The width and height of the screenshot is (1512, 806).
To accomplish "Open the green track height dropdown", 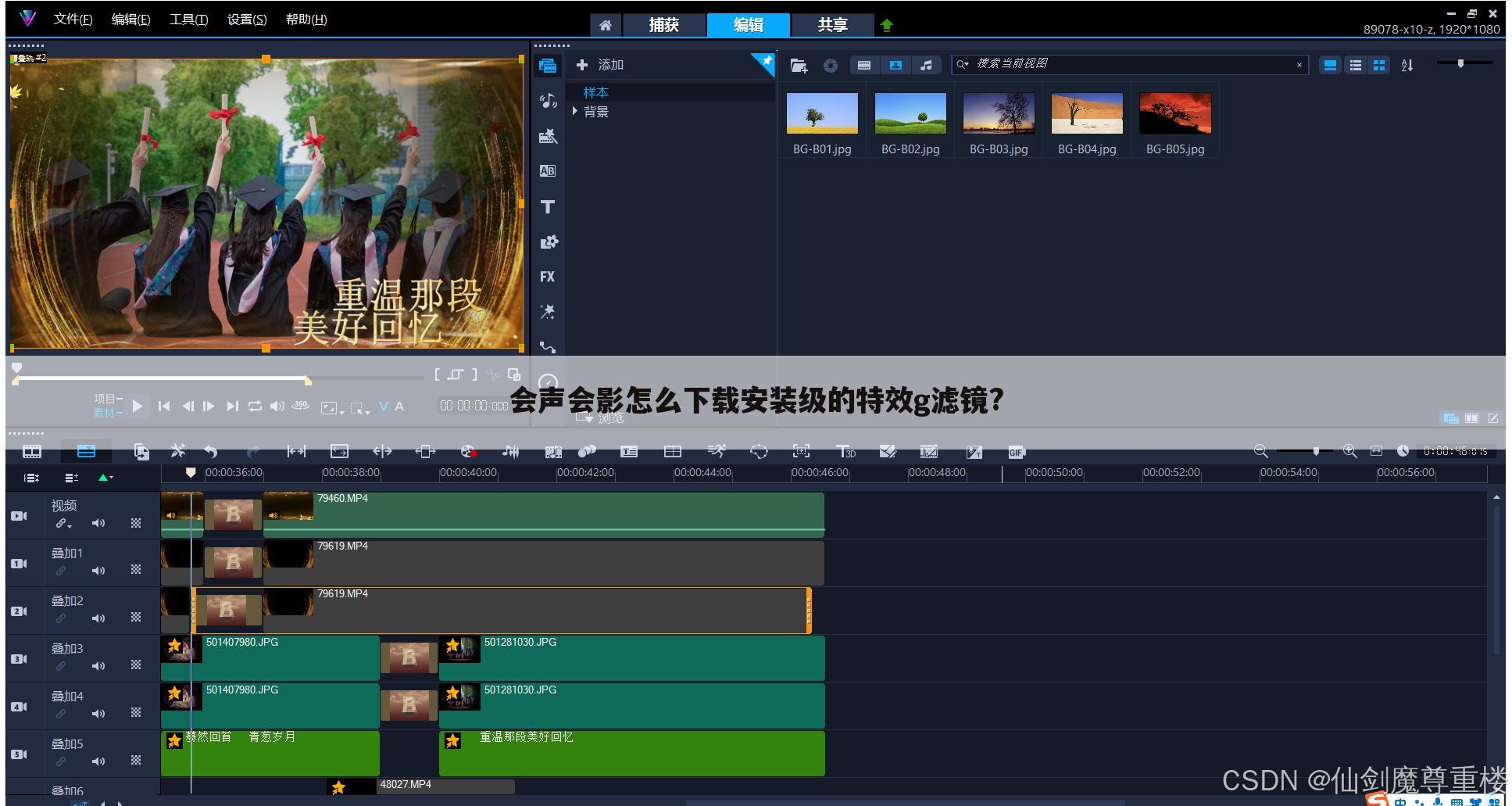I will (x=105, y=478).
